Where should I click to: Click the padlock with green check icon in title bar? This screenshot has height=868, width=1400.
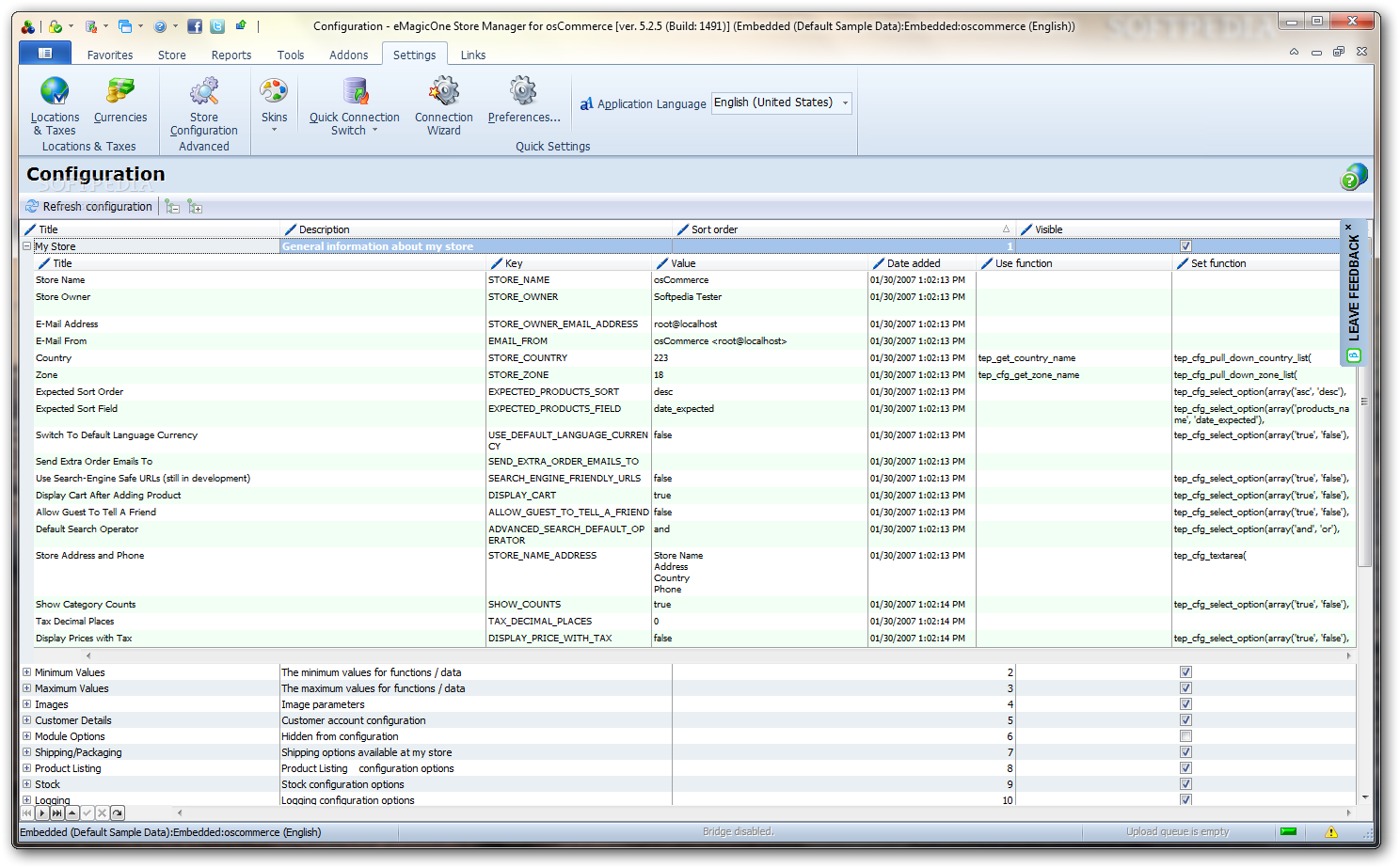click(x=56, y=26)
